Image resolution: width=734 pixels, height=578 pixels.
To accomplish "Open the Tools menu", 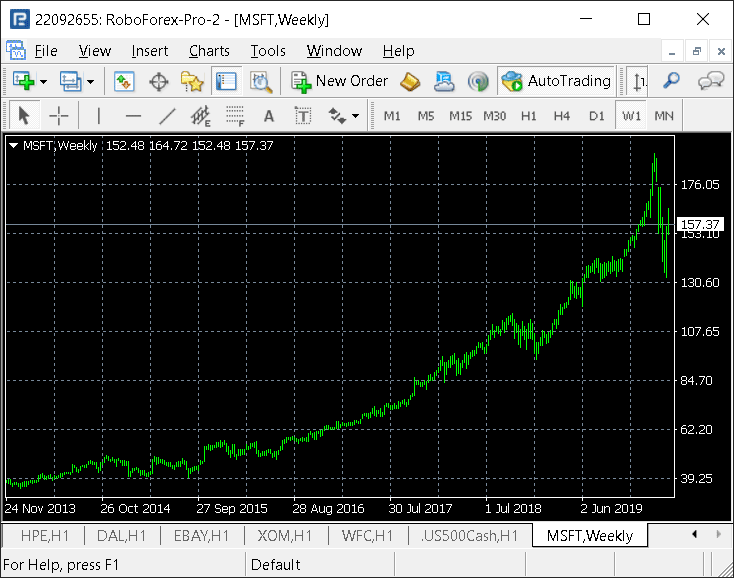I will [268, 51].
